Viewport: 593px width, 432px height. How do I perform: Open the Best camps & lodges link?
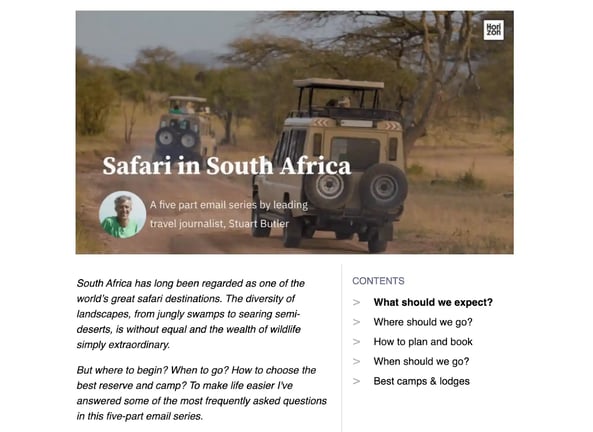tap(422, 381)
